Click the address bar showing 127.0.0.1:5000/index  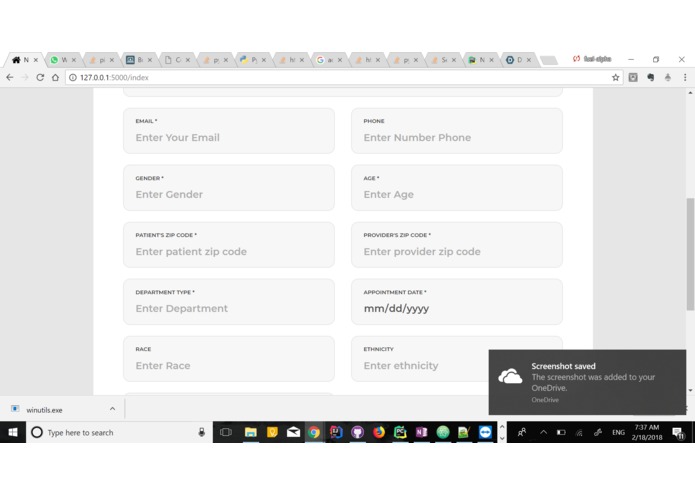pos(344,78)
